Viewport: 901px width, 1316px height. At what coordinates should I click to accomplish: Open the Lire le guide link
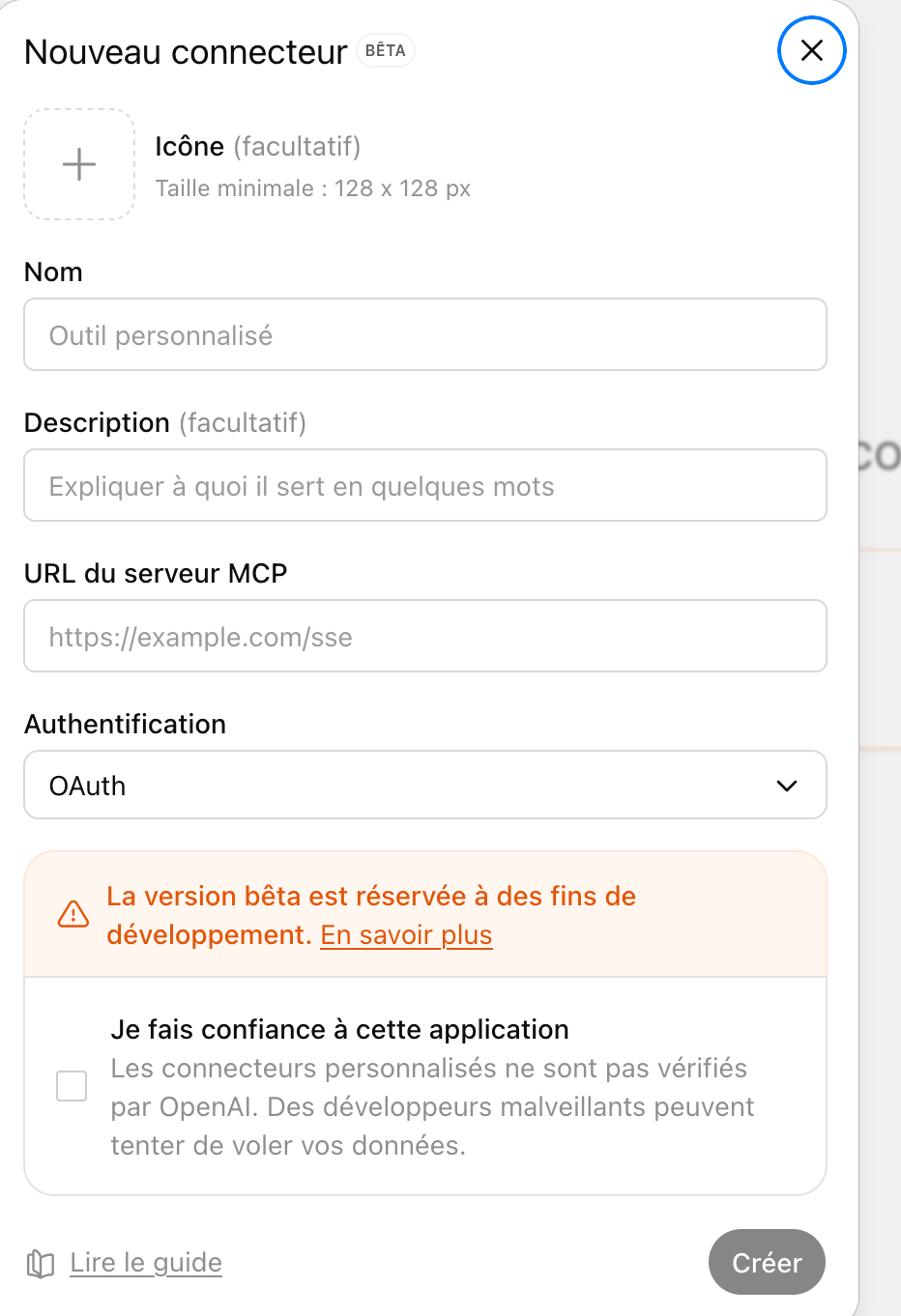coord(146,1263)
